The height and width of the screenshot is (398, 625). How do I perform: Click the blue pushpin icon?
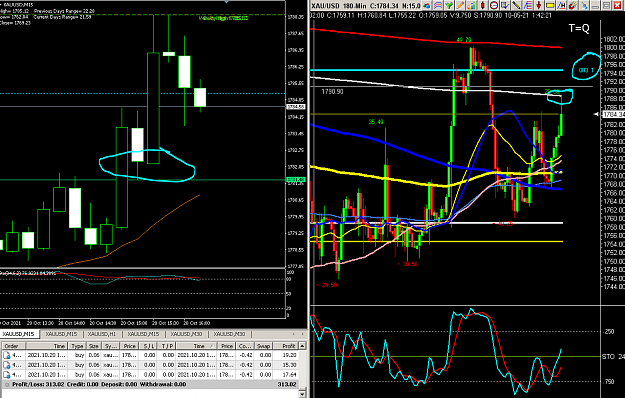[584, 6]
